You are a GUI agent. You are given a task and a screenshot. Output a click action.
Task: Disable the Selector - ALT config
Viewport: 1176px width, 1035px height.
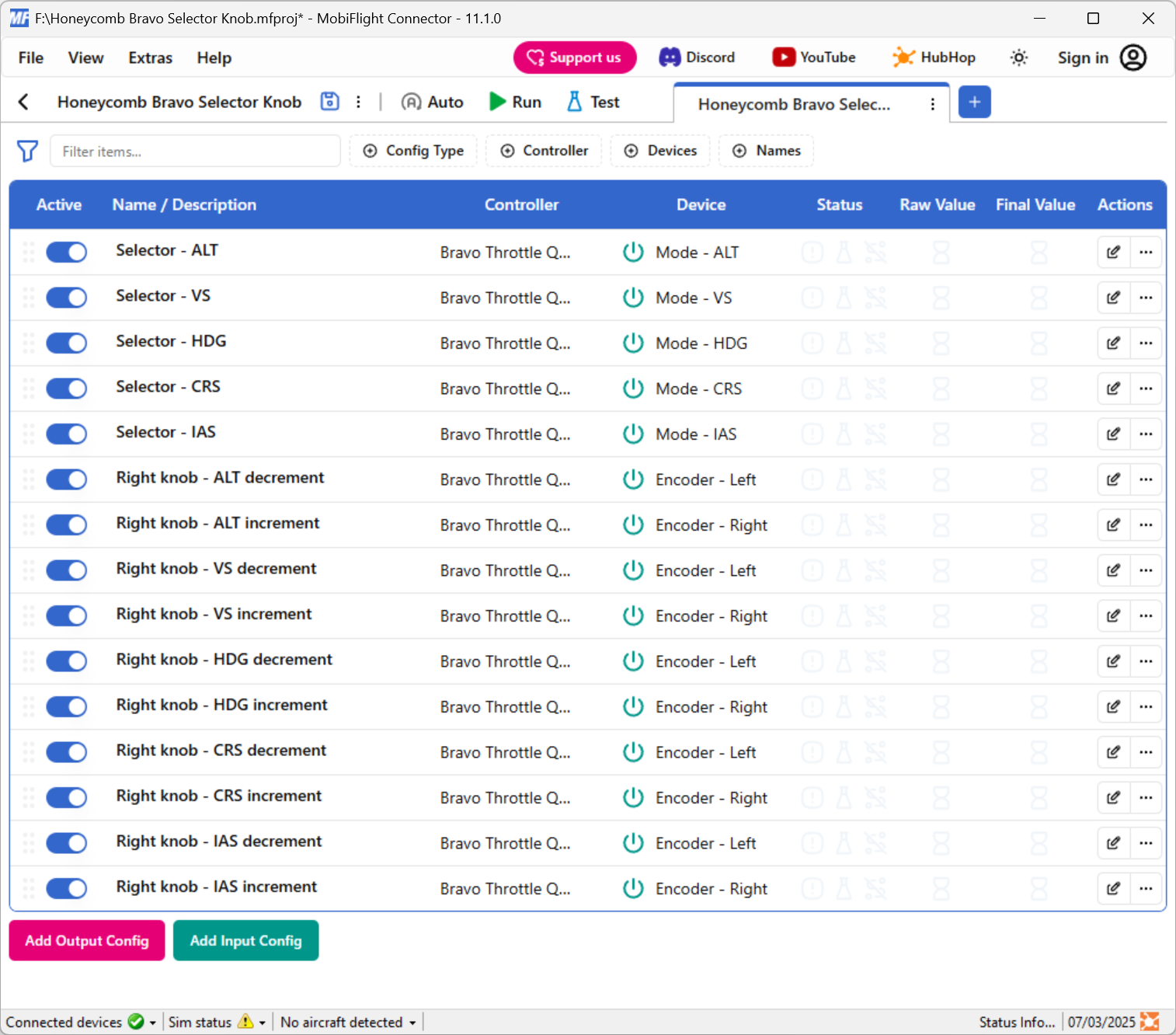(66, 252)
